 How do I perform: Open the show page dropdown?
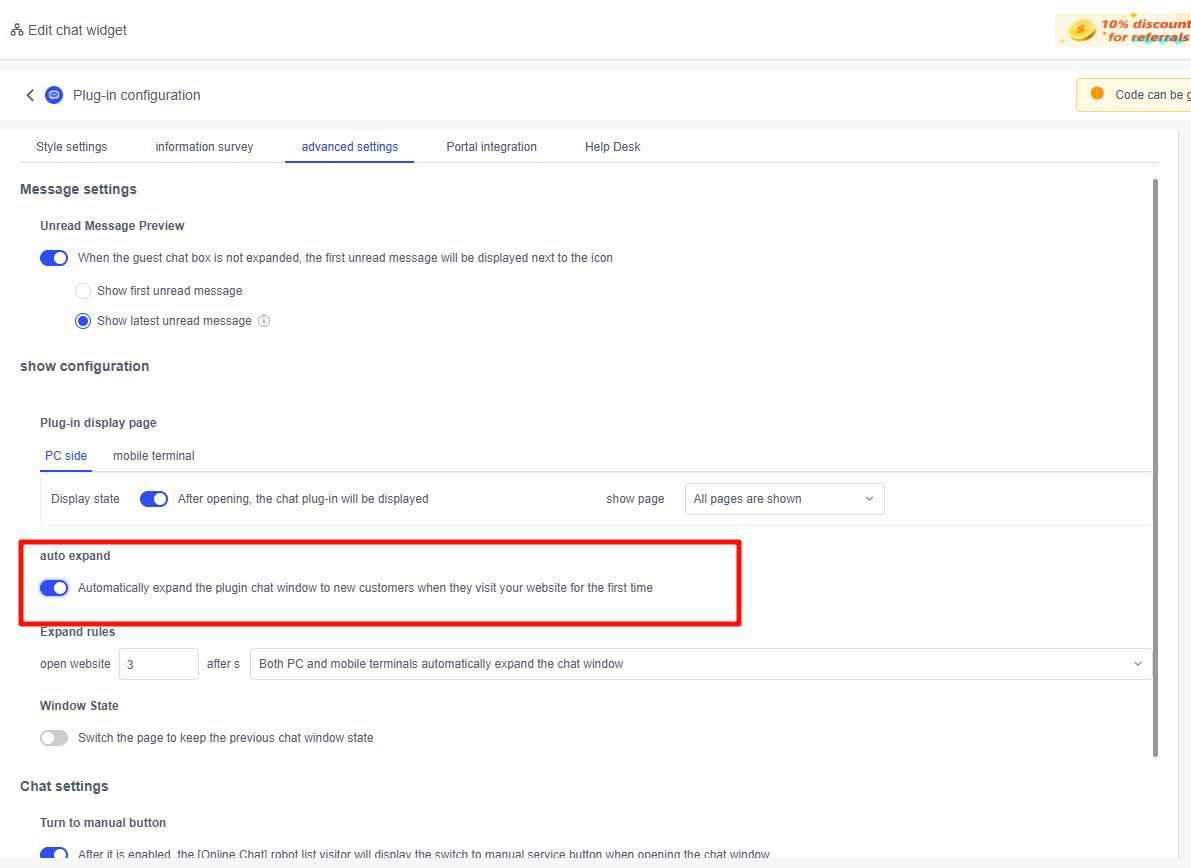(x=783, y=499)
